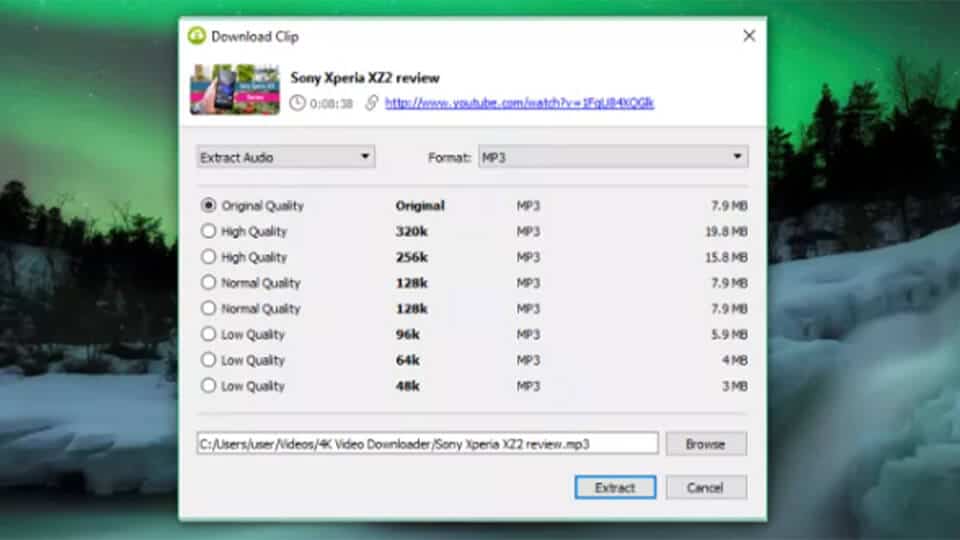
Task: Click the 48k bitrate value
Action: point(408,386)
